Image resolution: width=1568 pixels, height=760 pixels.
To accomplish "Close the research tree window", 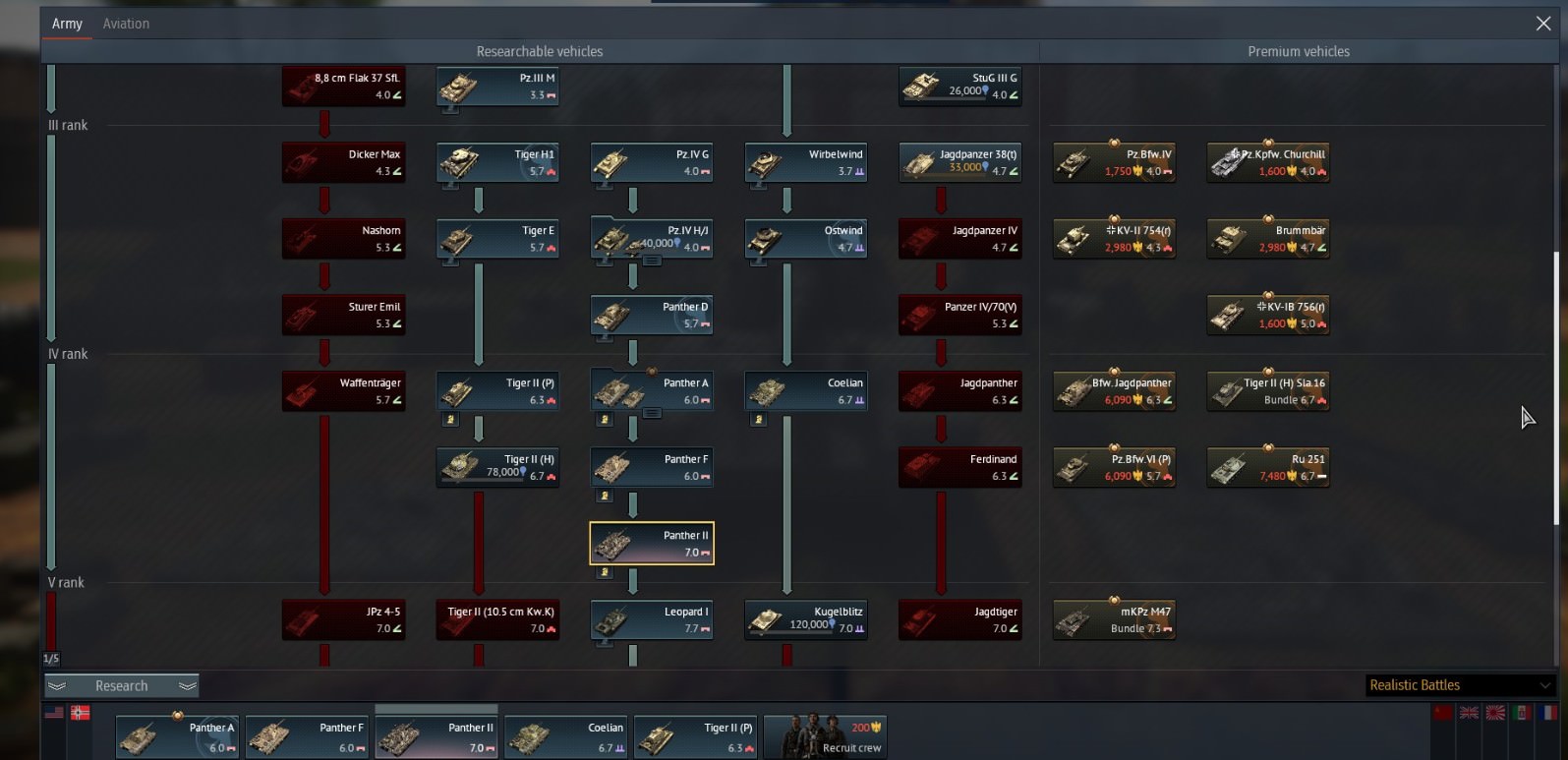I will [1543, 24].
